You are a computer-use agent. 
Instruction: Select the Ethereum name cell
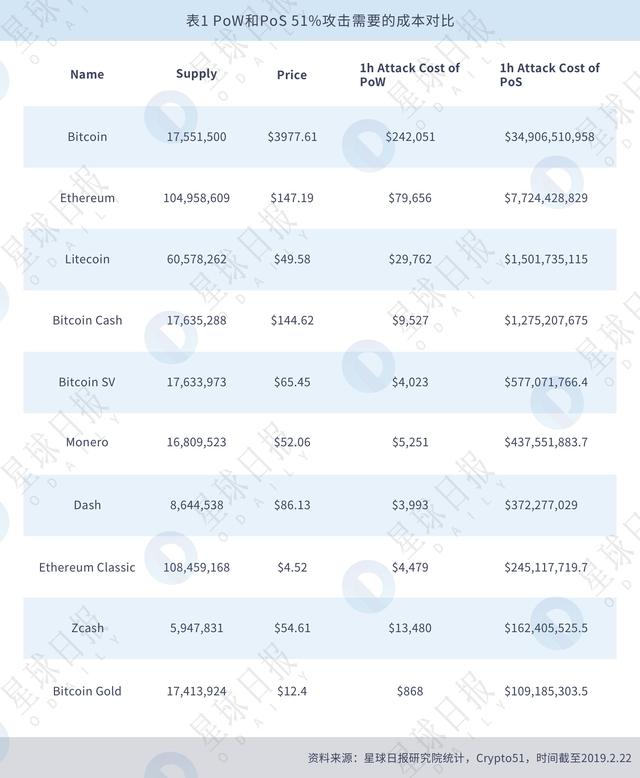87,198
